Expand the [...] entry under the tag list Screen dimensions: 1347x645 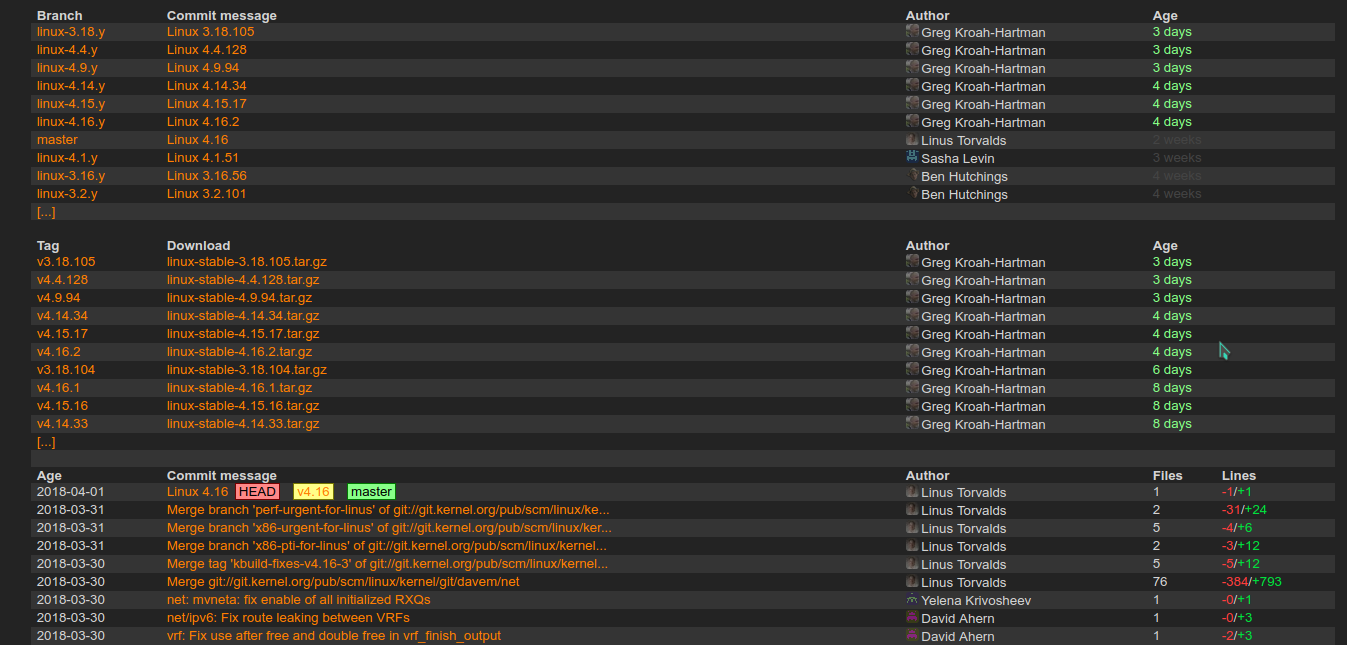pyautogui.click(x=45, y=441)
